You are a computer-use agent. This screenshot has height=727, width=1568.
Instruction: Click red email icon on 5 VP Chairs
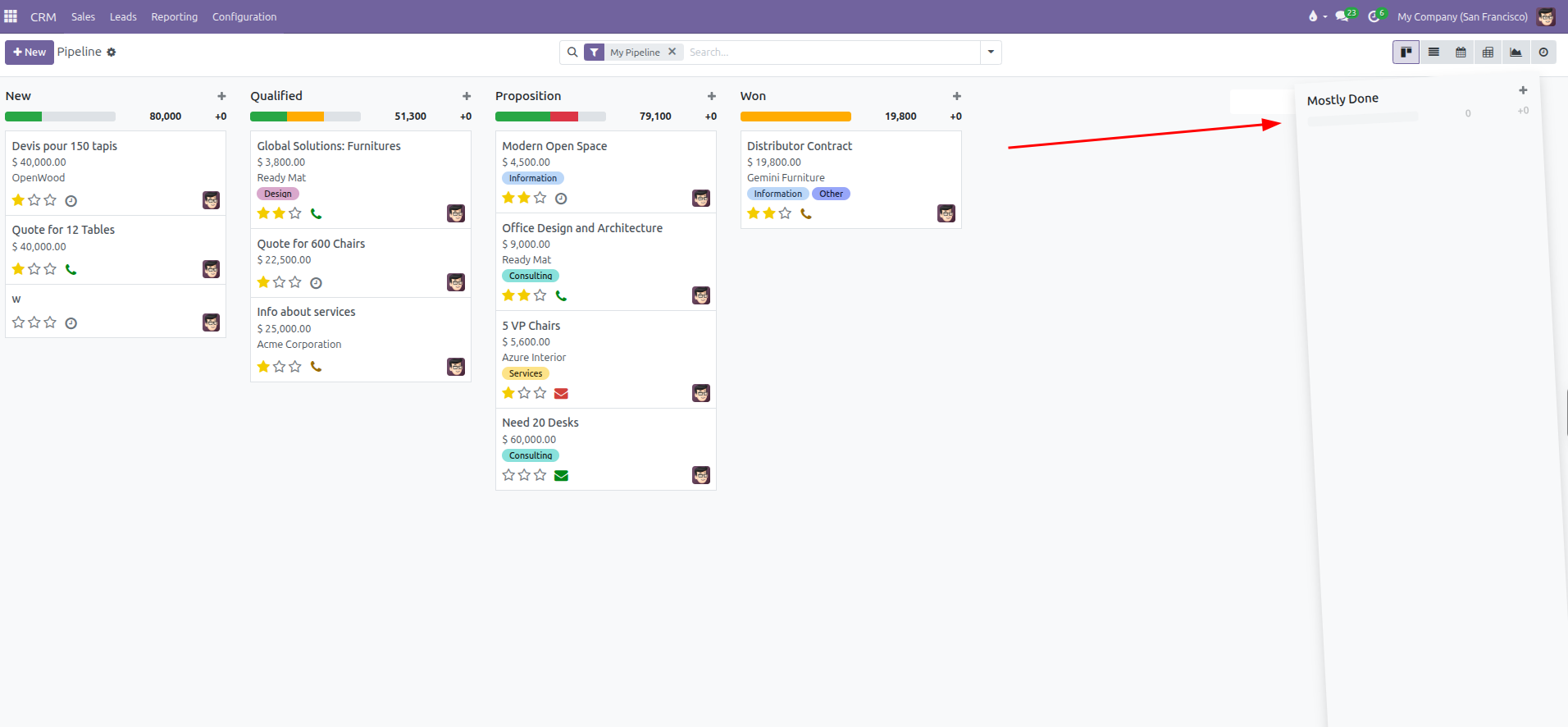(561, 394)
